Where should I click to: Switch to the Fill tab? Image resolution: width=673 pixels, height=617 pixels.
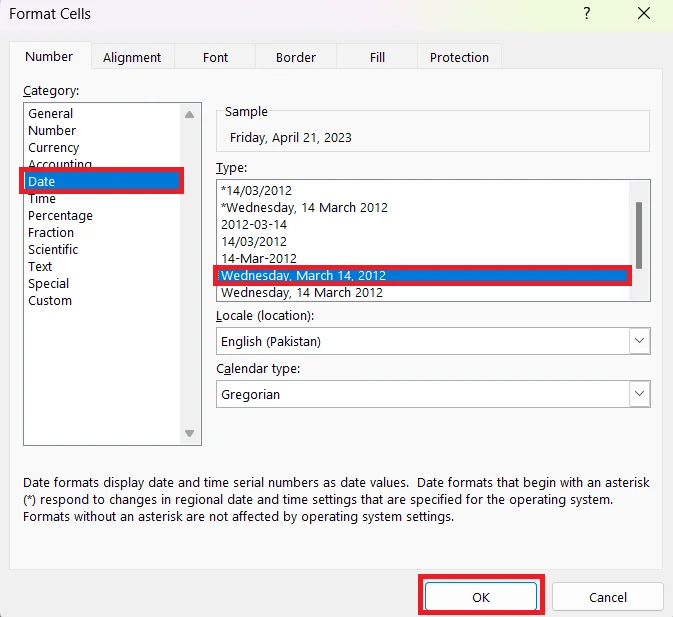coord(377,57)
